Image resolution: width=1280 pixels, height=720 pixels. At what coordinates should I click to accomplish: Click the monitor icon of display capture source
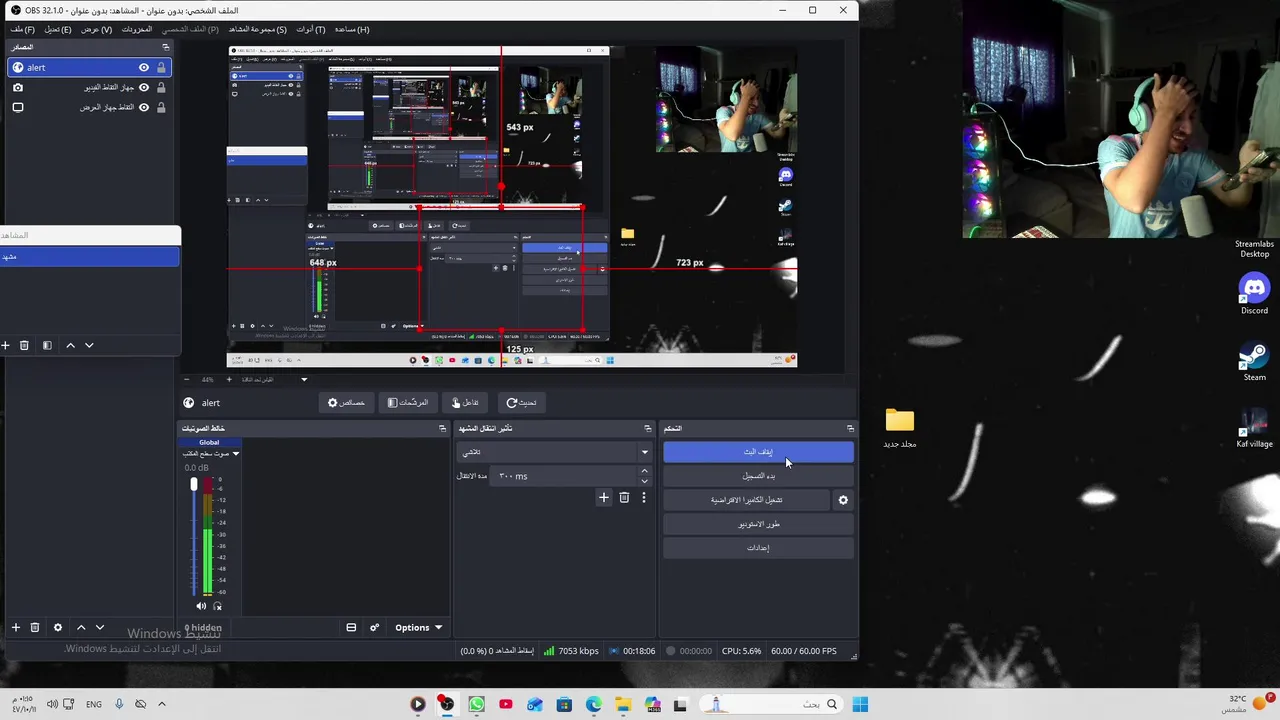point(18,107)
